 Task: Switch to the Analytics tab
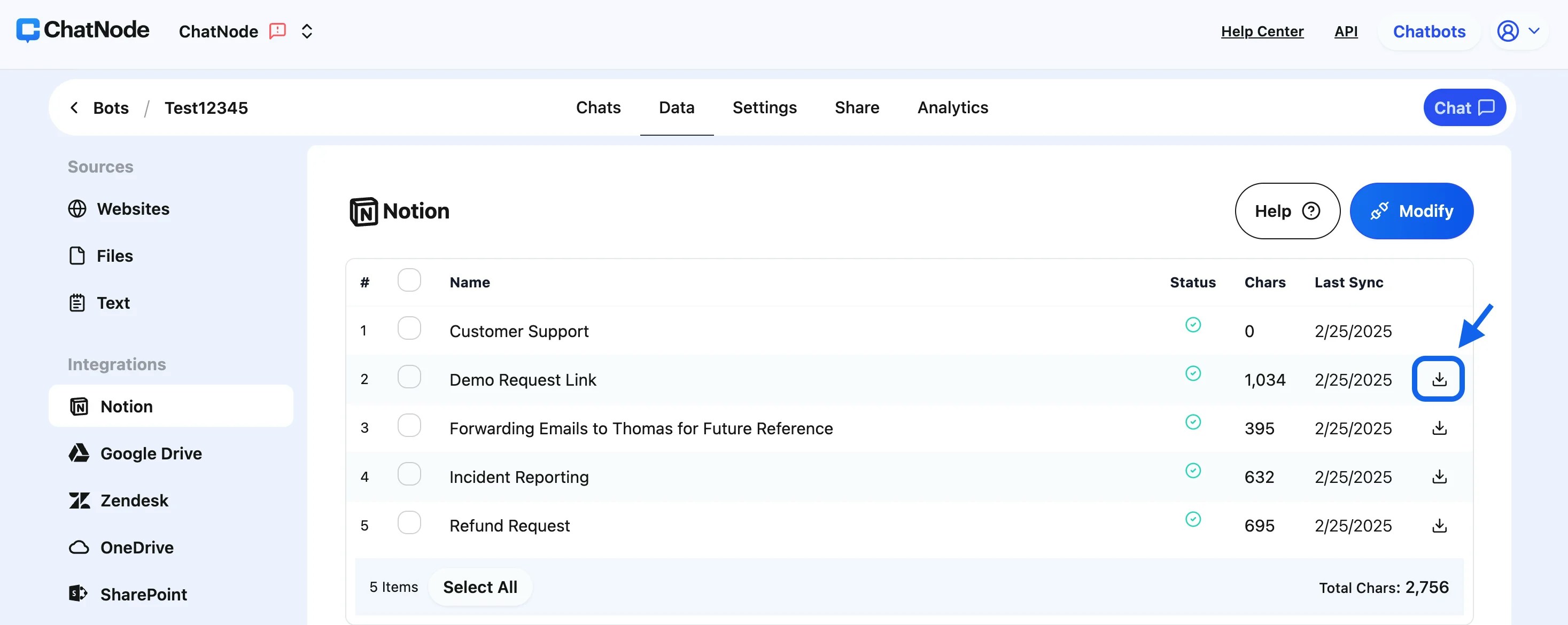[x=952, y=107]
